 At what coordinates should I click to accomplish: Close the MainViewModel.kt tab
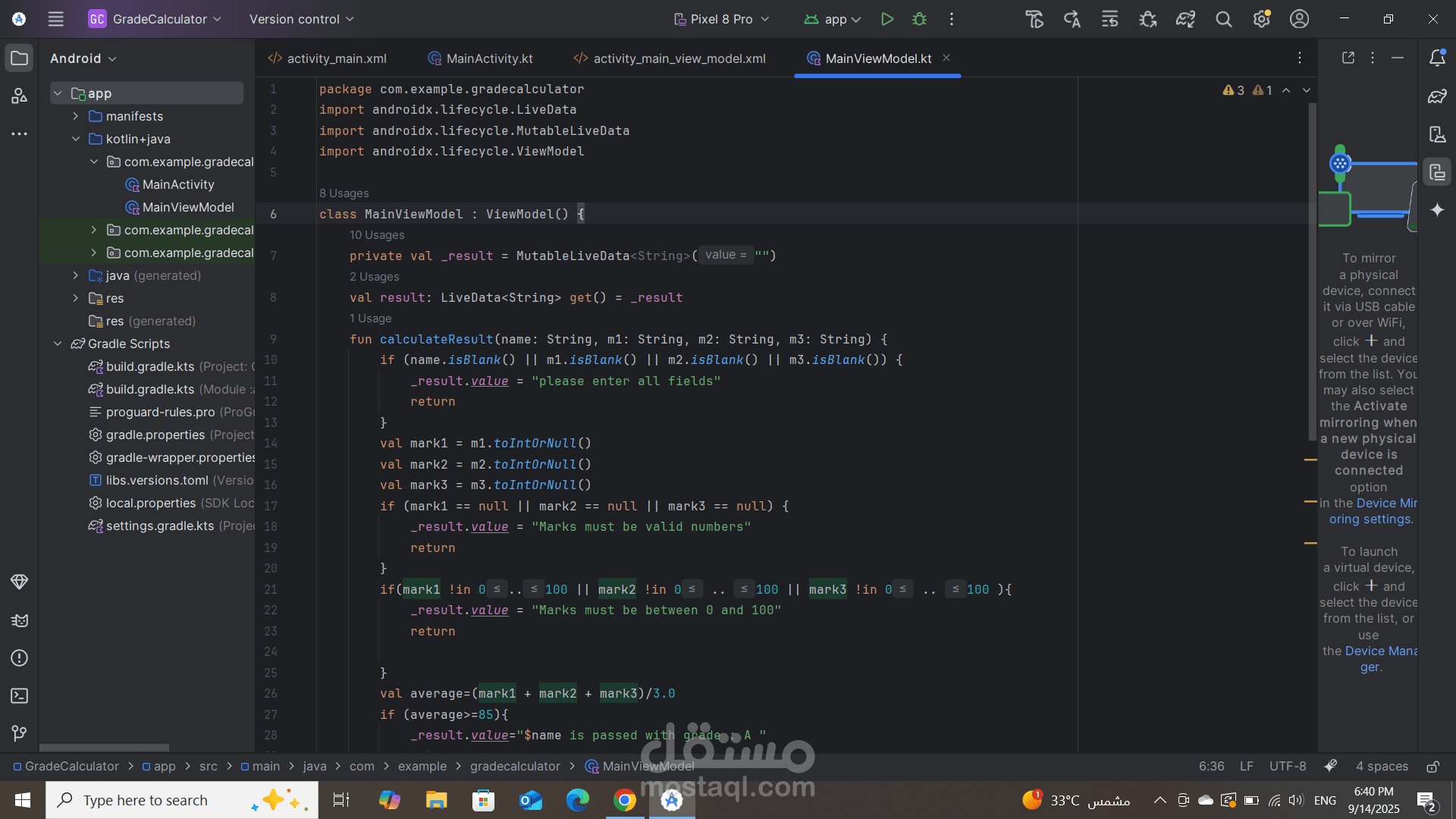(946, 58)
